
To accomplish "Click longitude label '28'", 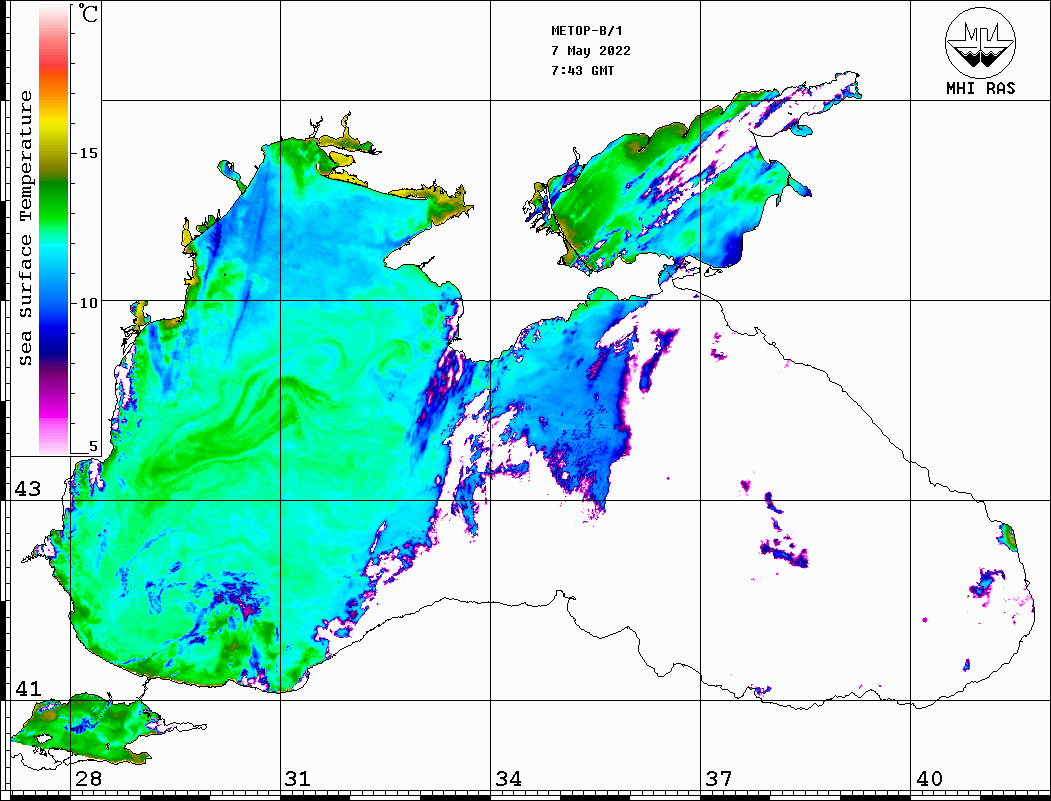I will (x=88, y=778).
